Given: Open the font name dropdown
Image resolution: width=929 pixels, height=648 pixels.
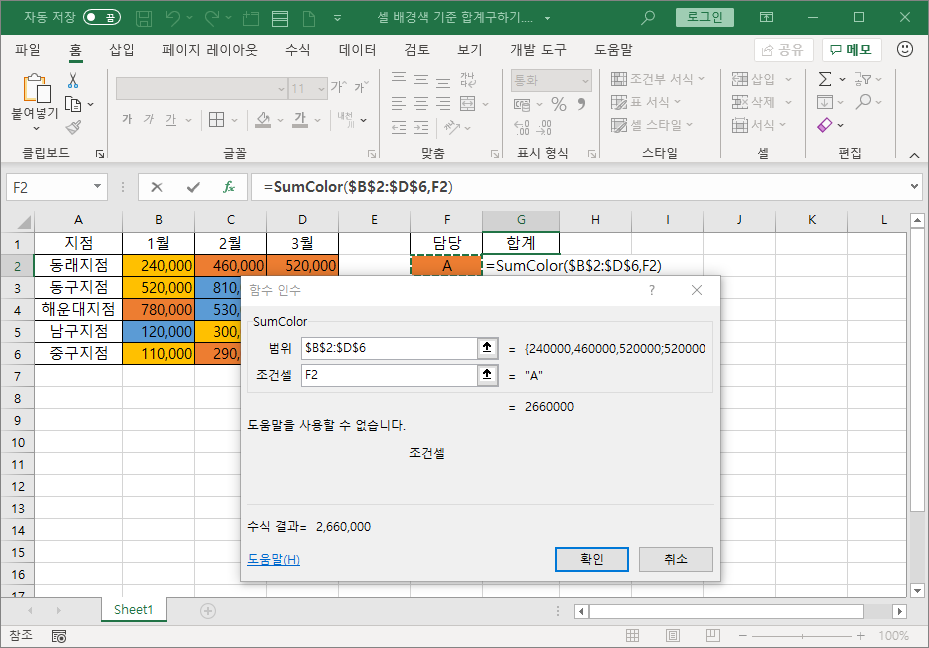Looking at the screenshot, I should (x=281, y=89).
